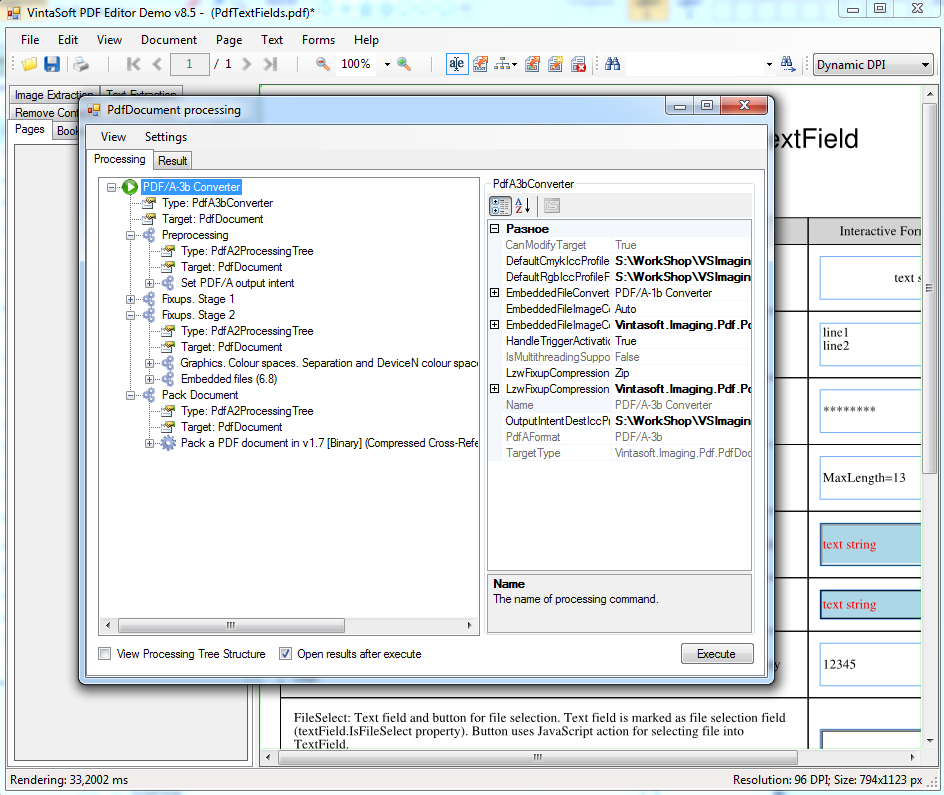Go to the next page arrow
944x795 pixels.
pos(246,64)
